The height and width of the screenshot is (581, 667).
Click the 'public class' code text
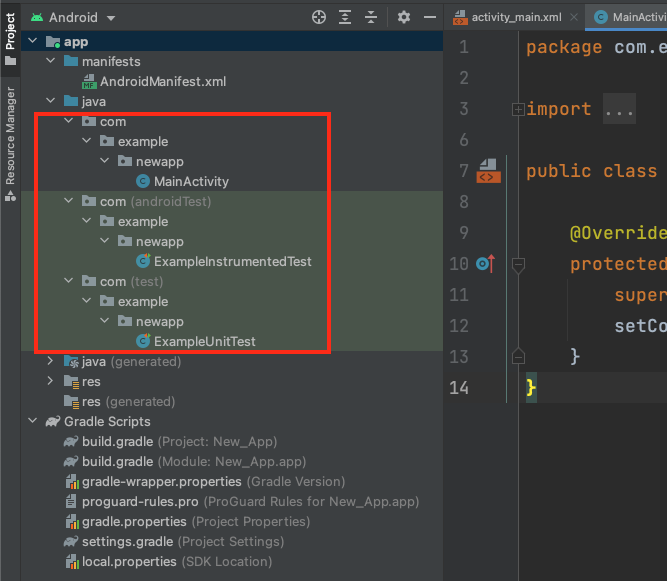pos(591,171)
